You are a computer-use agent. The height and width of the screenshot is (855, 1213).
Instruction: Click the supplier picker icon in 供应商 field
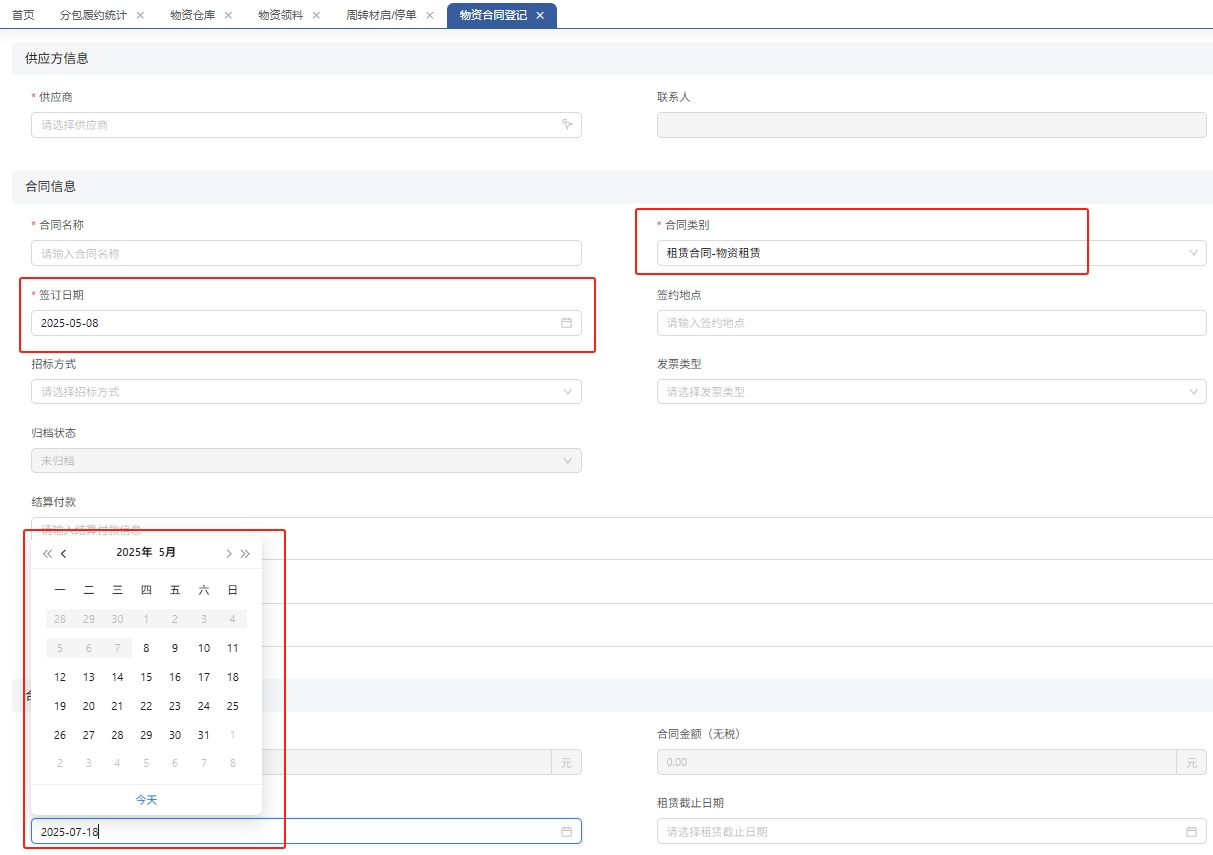pyautogui.click(x=566, y=125)
